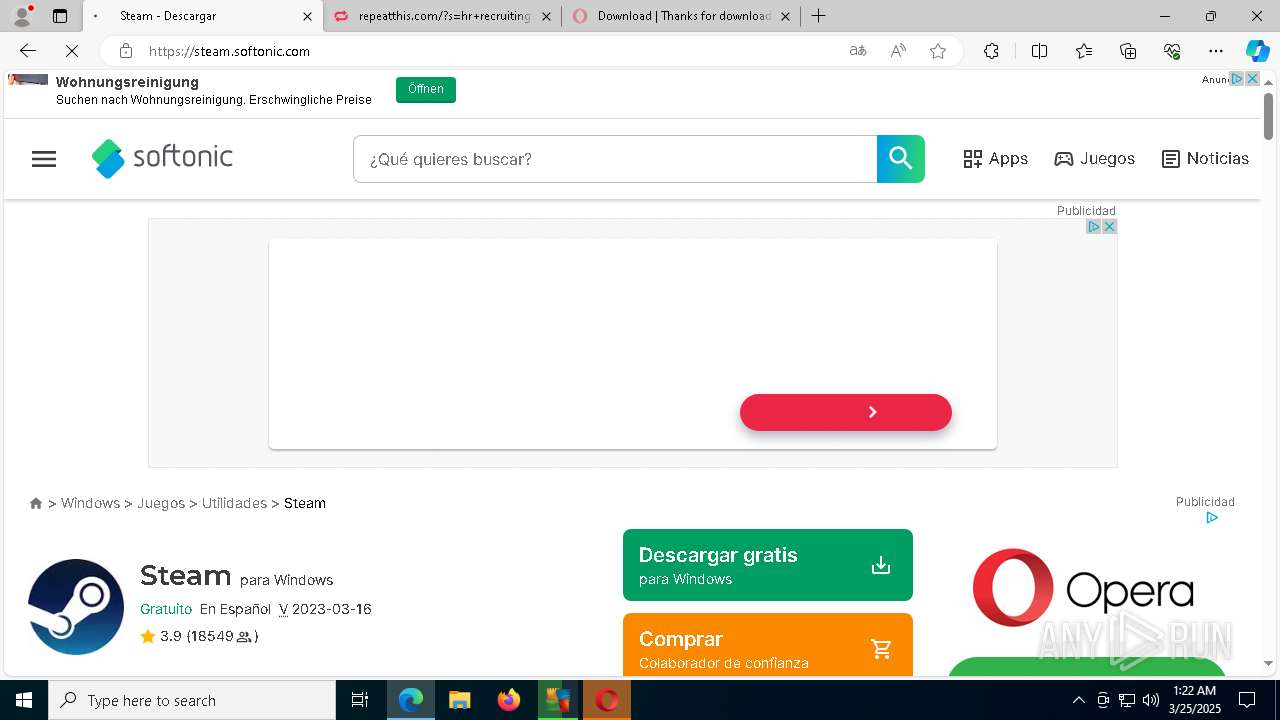The width and height of the screenshot is (1280, 720).
Task: Click the Softonic logo
Action: coord(162,158)
